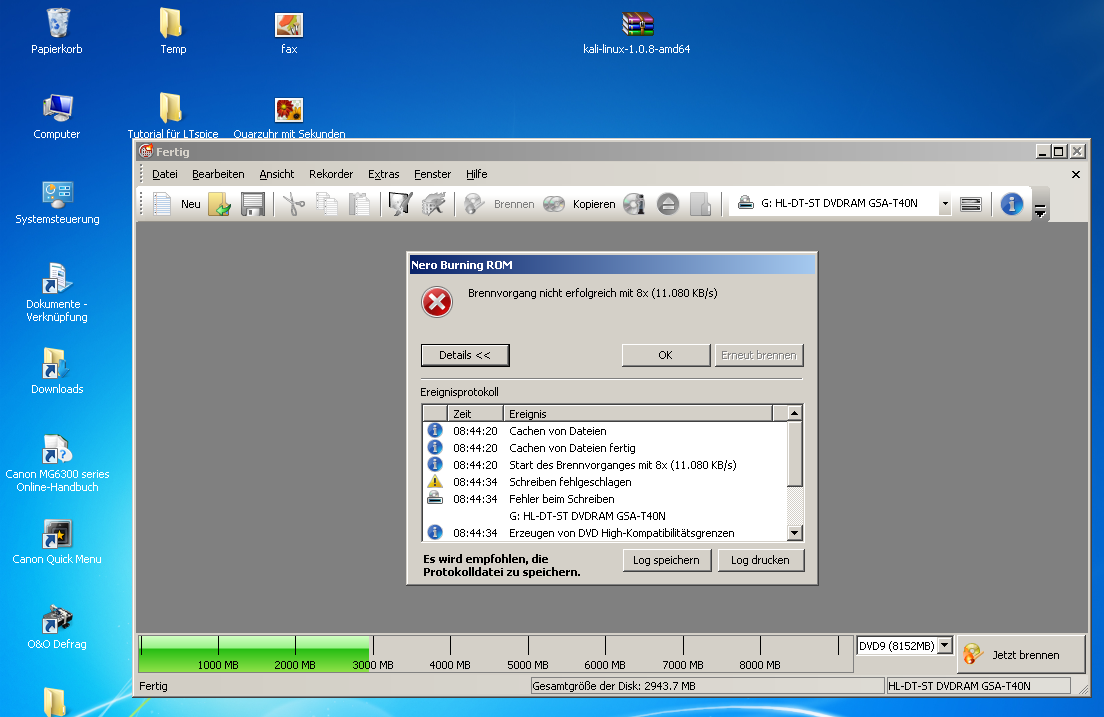Click OK in Nero Burning ROM dialog
Screen dimensions: 1104x717
coord(665,355)
